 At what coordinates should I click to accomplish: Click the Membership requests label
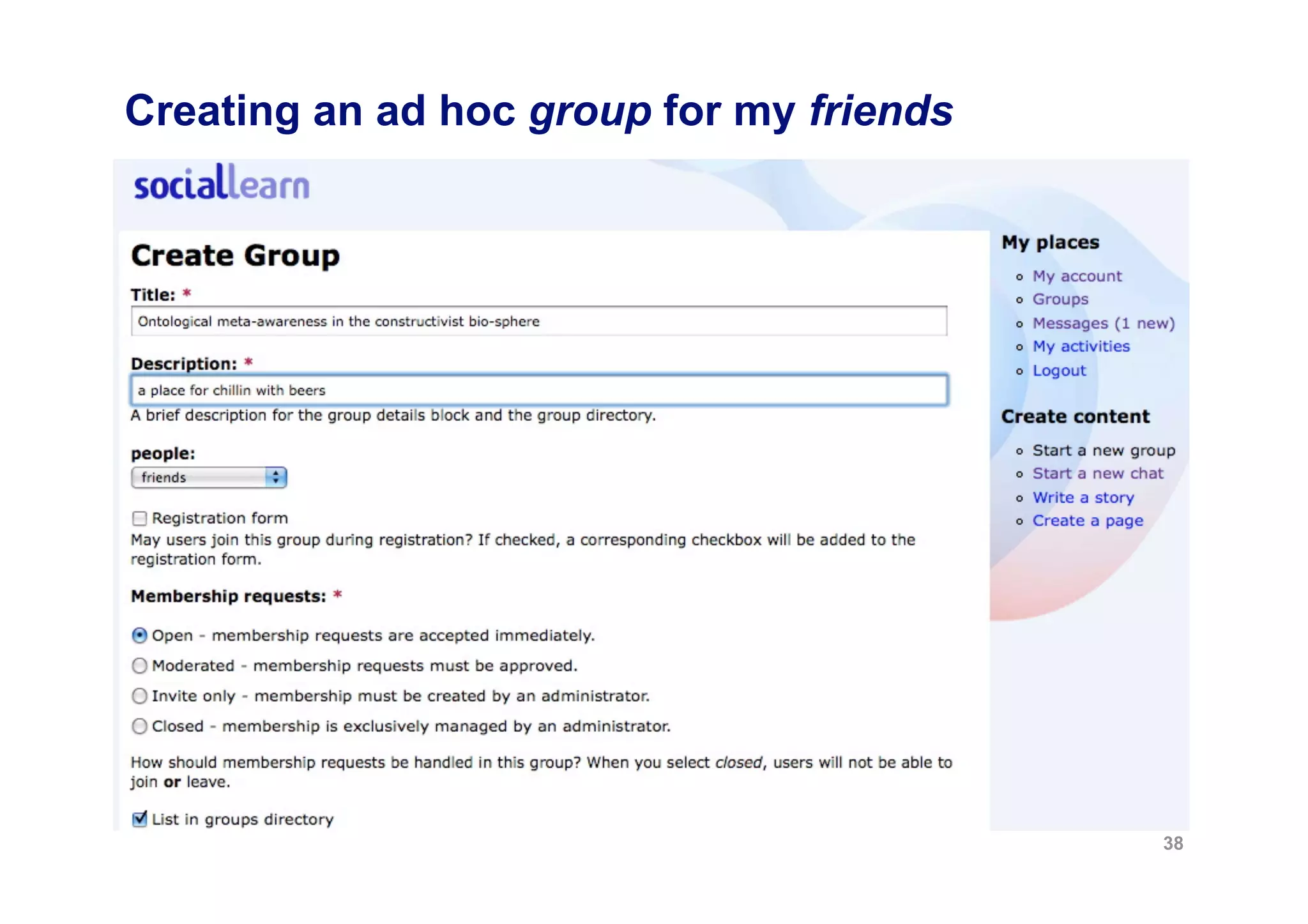[x=228, y=596]
